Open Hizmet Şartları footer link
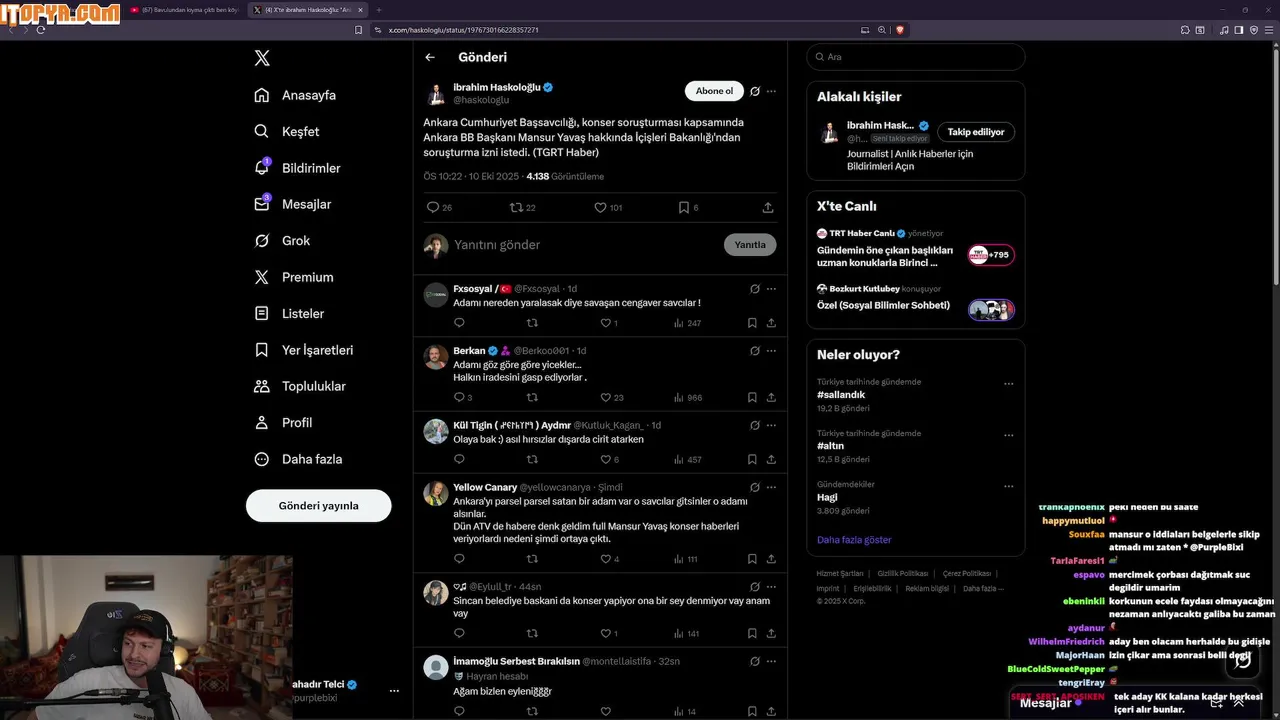This screenshot has width=1280, height=720. pos(840,574)
